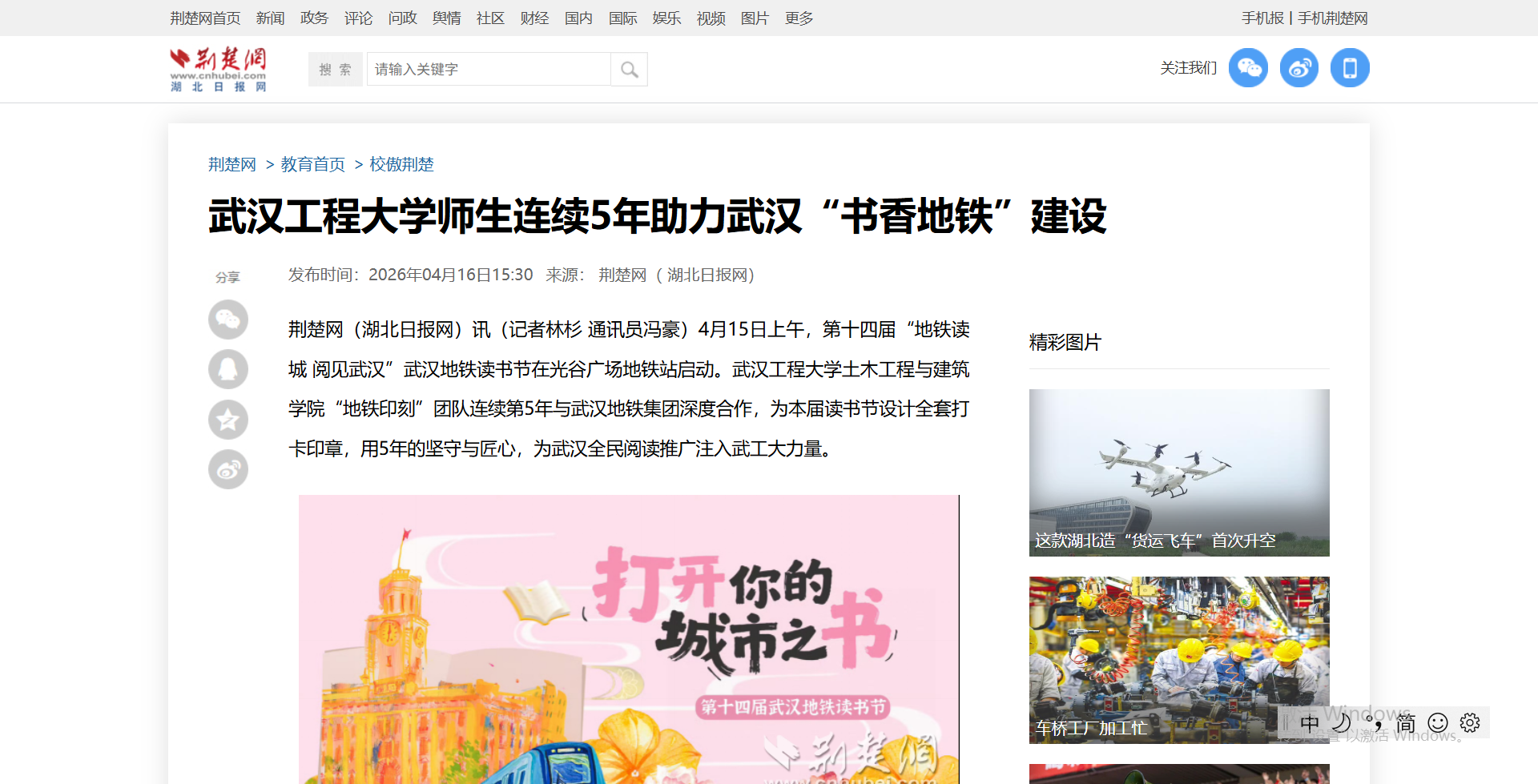
Task: Share article via gray WeChat icon
Action: (228, 320)
